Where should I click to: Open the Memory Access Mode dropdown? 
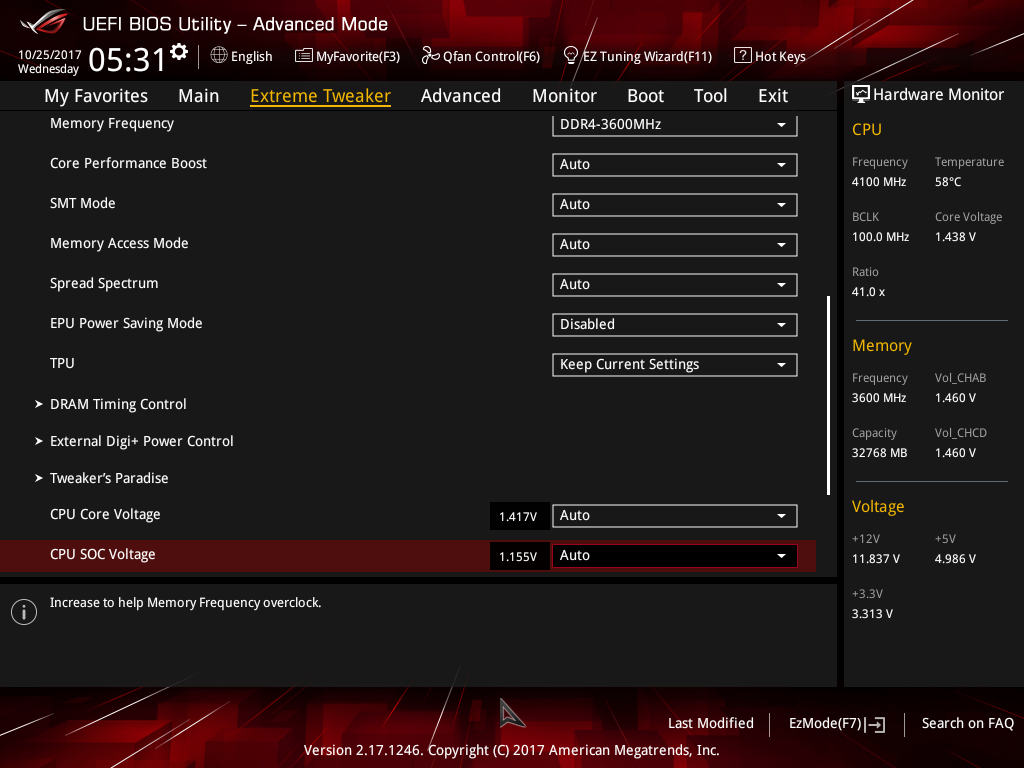point(675,244)
